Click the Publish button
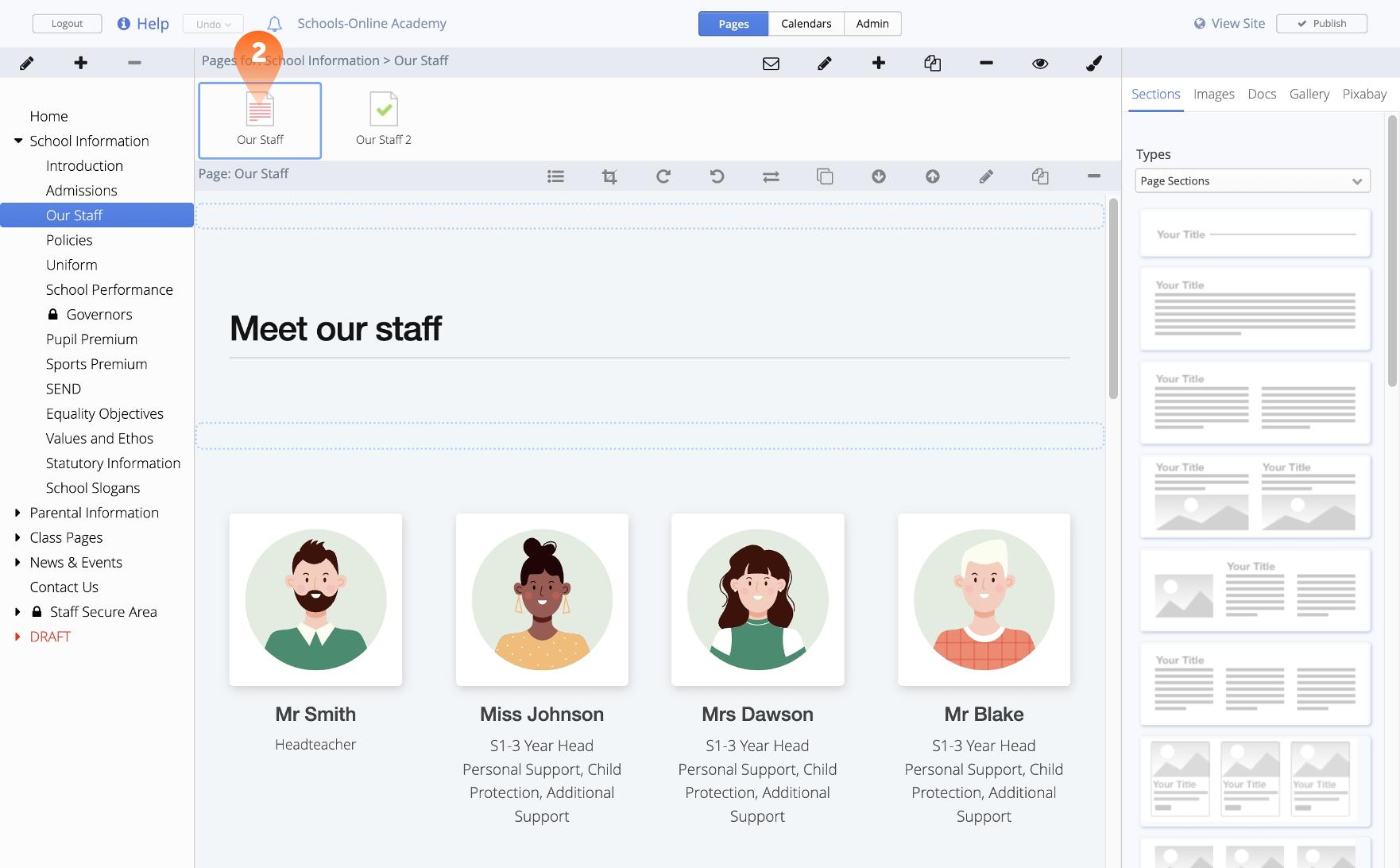 [1321, 24]
